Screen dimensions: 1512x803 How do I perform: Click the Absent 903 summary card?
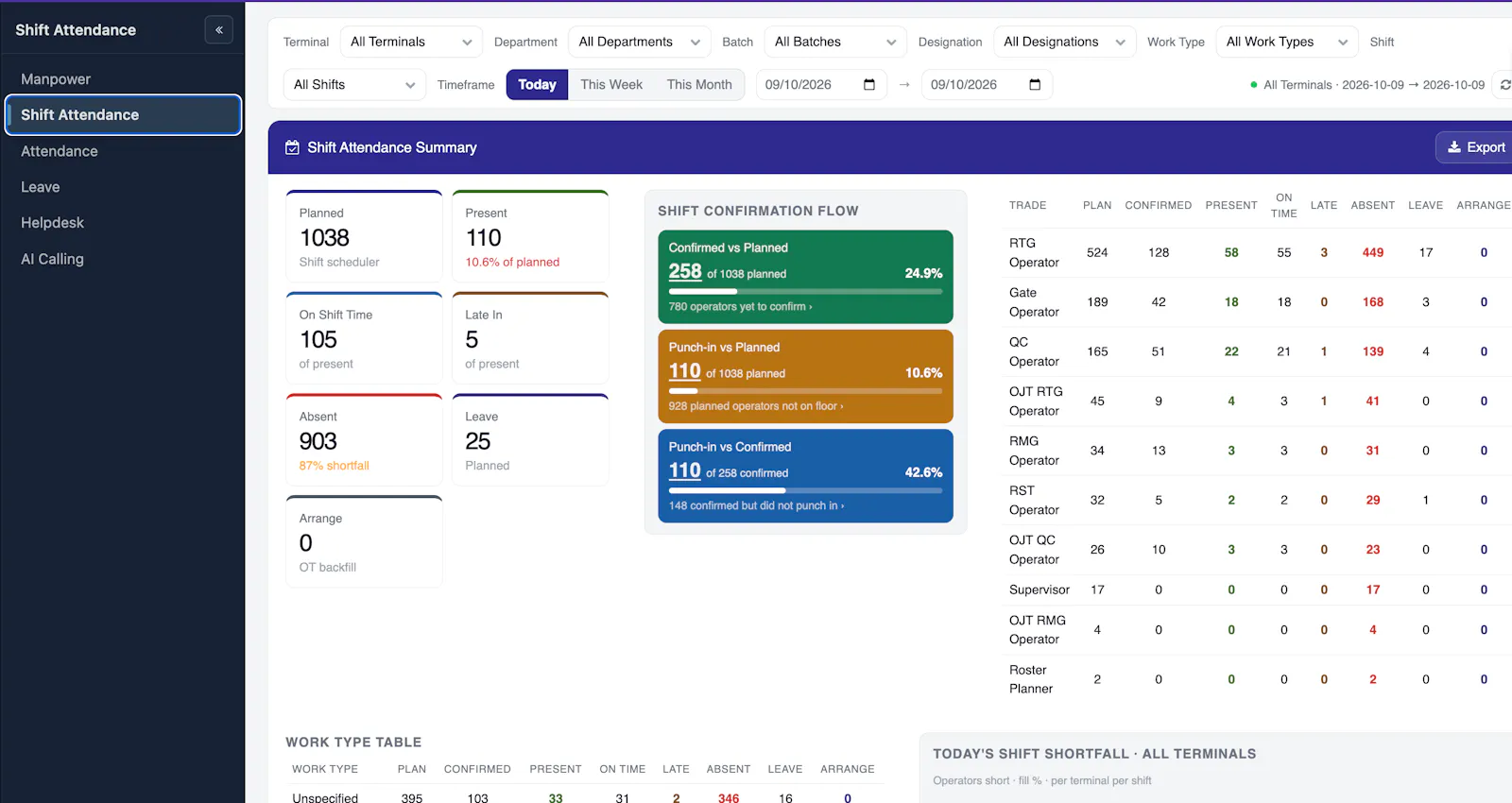coord(364,440)
